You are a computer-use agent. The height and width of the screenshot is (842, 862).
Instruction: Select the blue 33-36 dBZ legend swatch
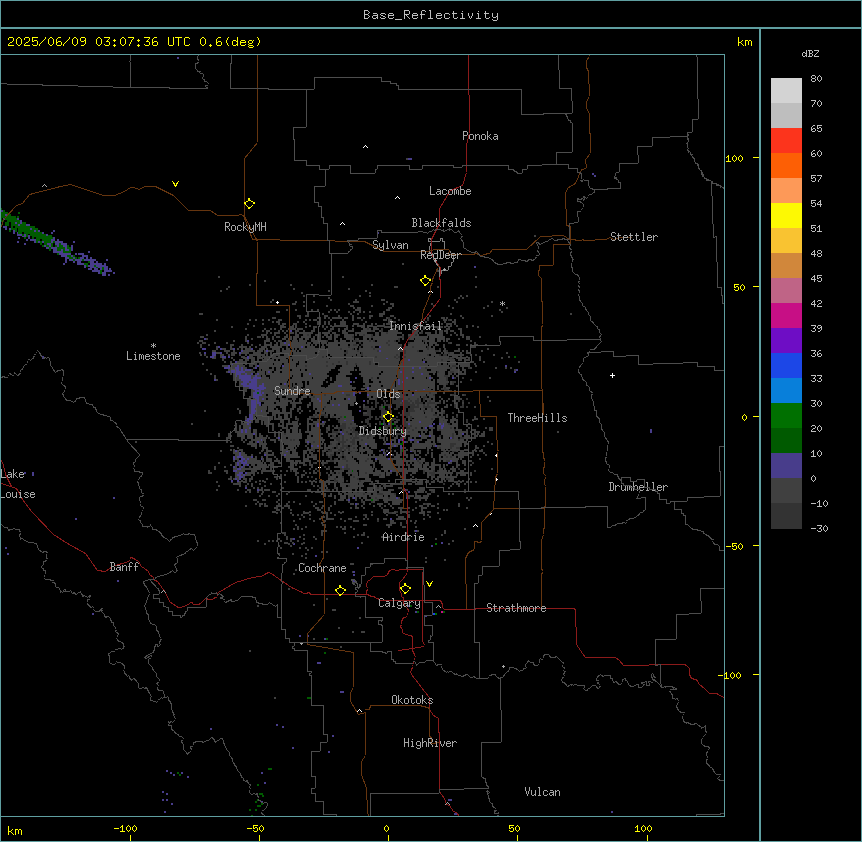click(x=786, y=365)
